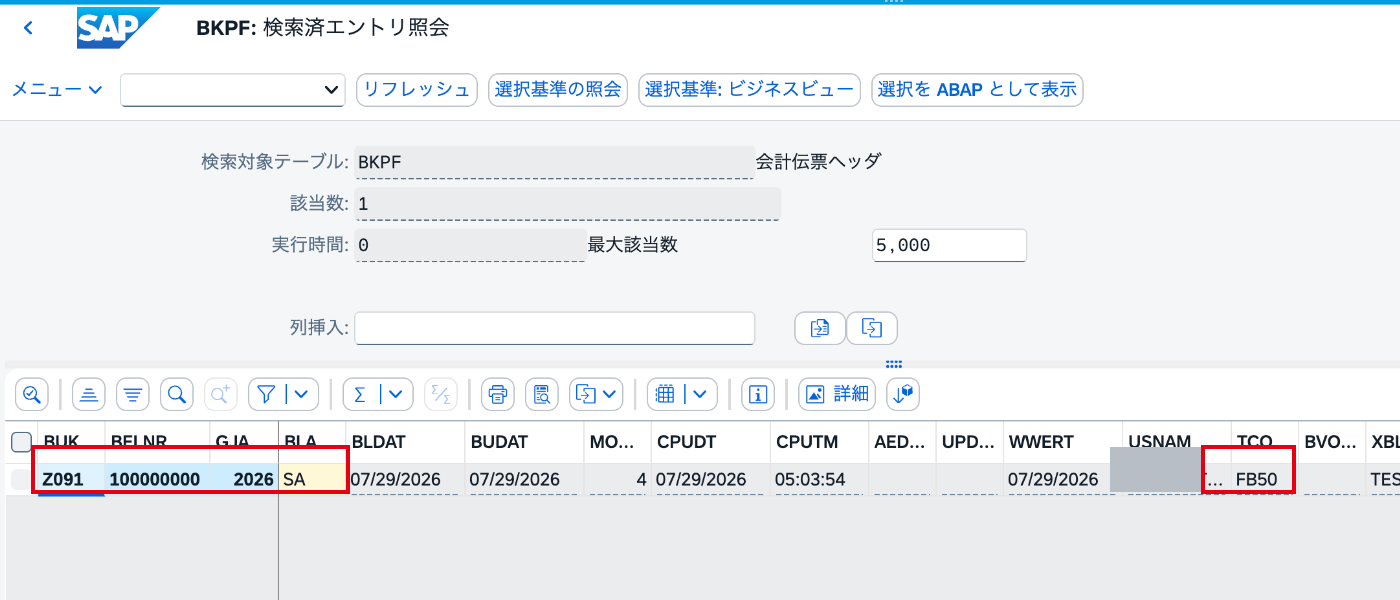Open the details view icon in the toolbar
Image resolution: width=1400 pixels, height=600 pixels.
31,394
